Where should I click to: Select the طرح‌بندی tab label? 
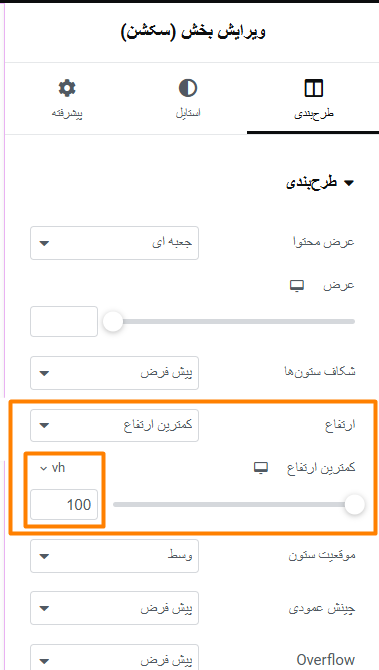pos(314,114)
